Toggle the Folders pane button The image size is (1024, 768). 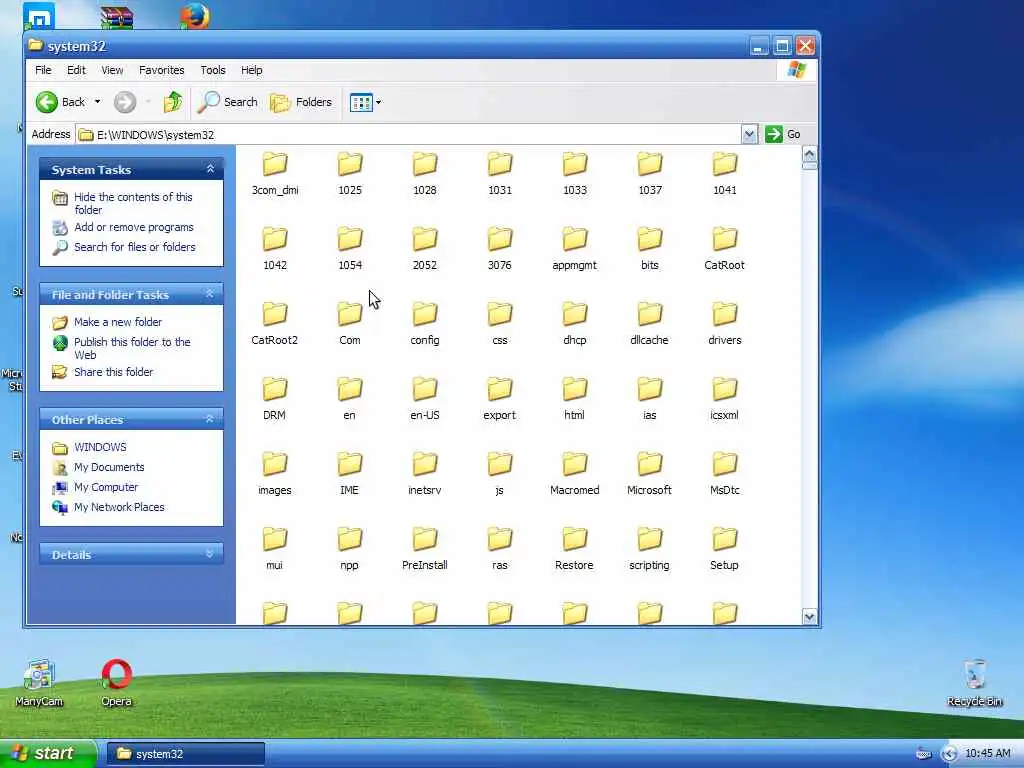click(301, 102)
